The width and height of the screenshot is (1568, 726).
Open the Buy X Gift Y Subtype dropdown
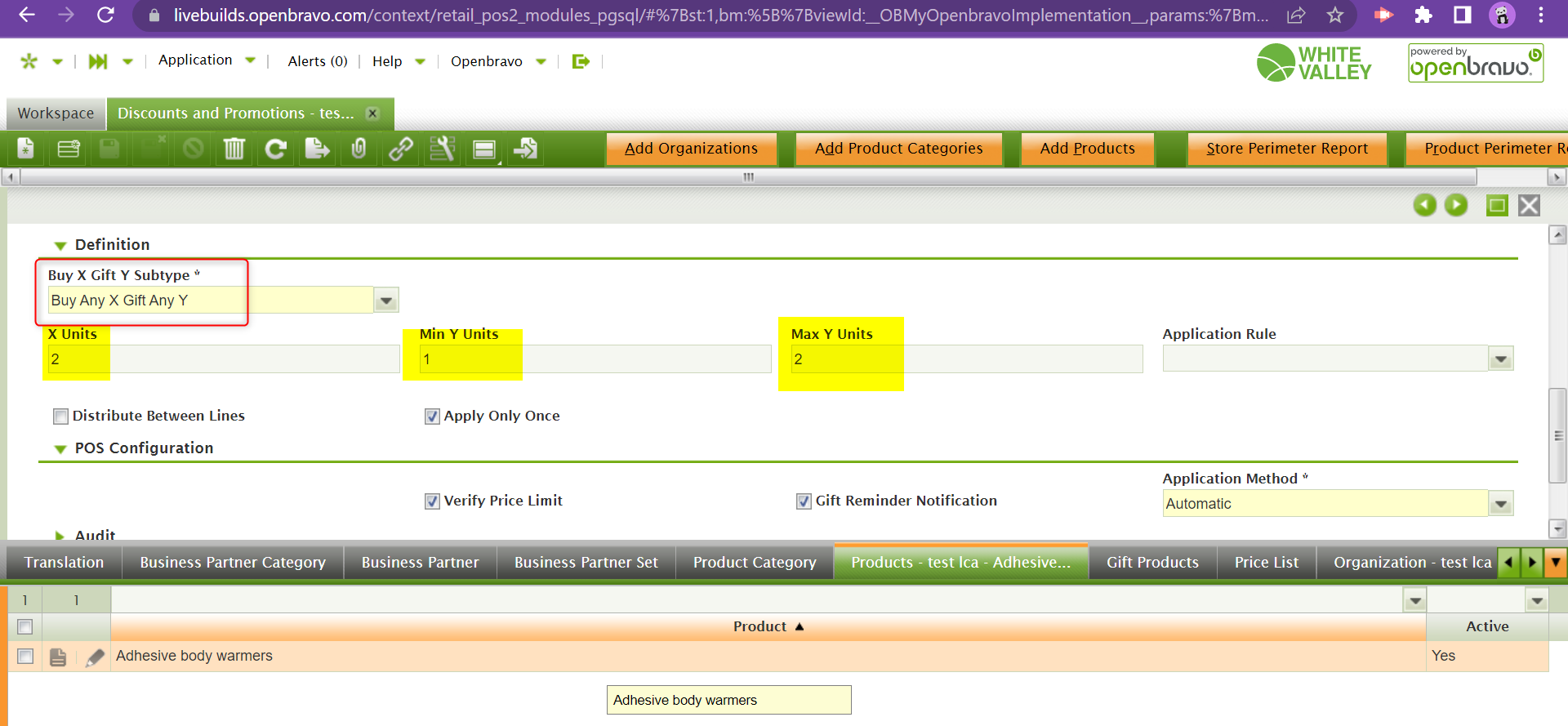pyautogui.click(x=386, y=301)
